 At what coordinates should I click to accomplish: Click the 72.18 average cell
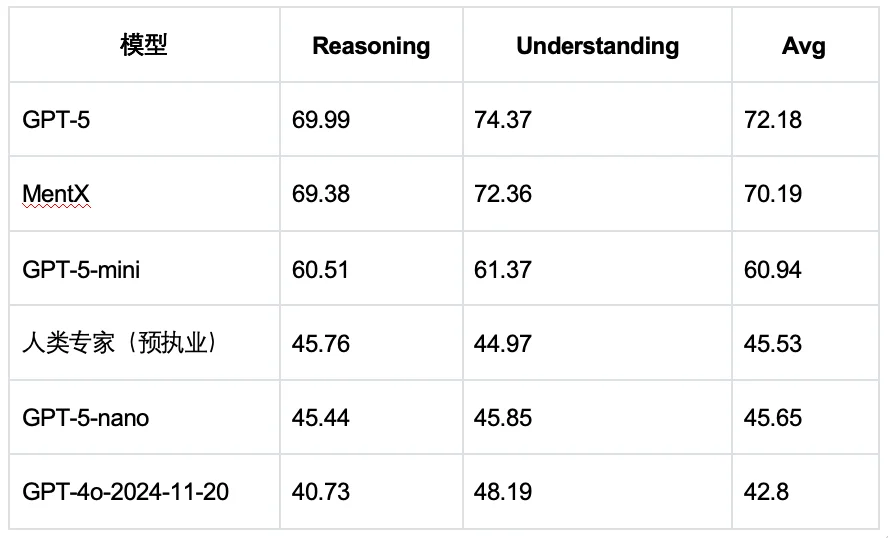pyautogui.click(x=773, y=120)
